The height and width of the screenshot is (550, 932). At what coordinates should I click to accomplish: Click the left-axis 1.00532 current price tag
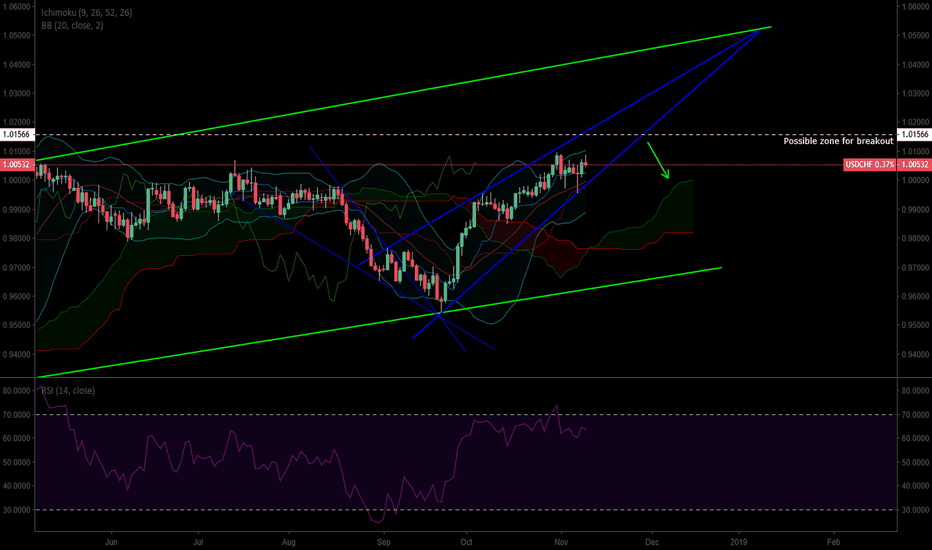click(x=17, y=164)
